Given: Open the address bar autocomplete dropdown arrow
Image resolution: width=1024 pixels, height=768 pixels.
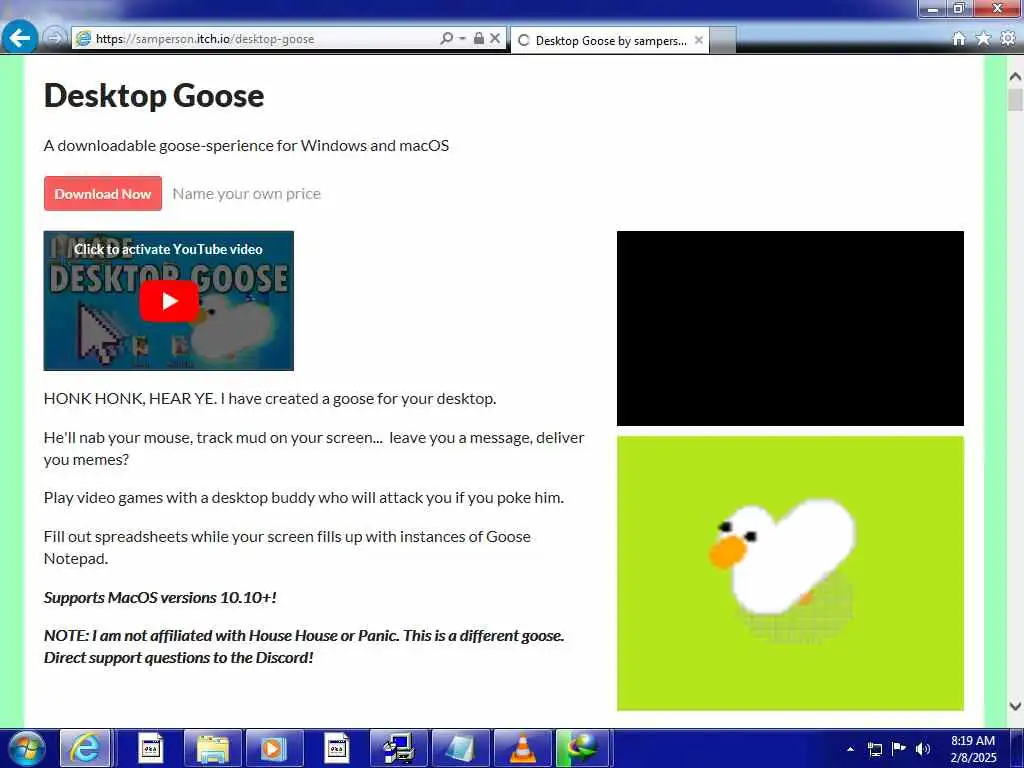Looking at the screenshot, I should [462, 39].
